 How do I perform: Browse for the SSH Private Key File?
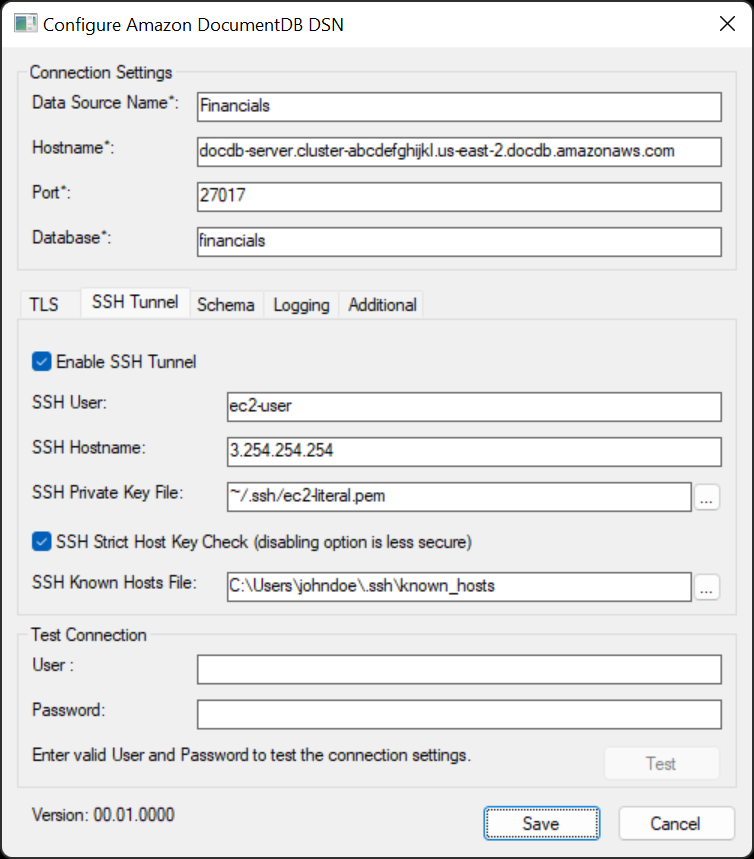point(707,497)
